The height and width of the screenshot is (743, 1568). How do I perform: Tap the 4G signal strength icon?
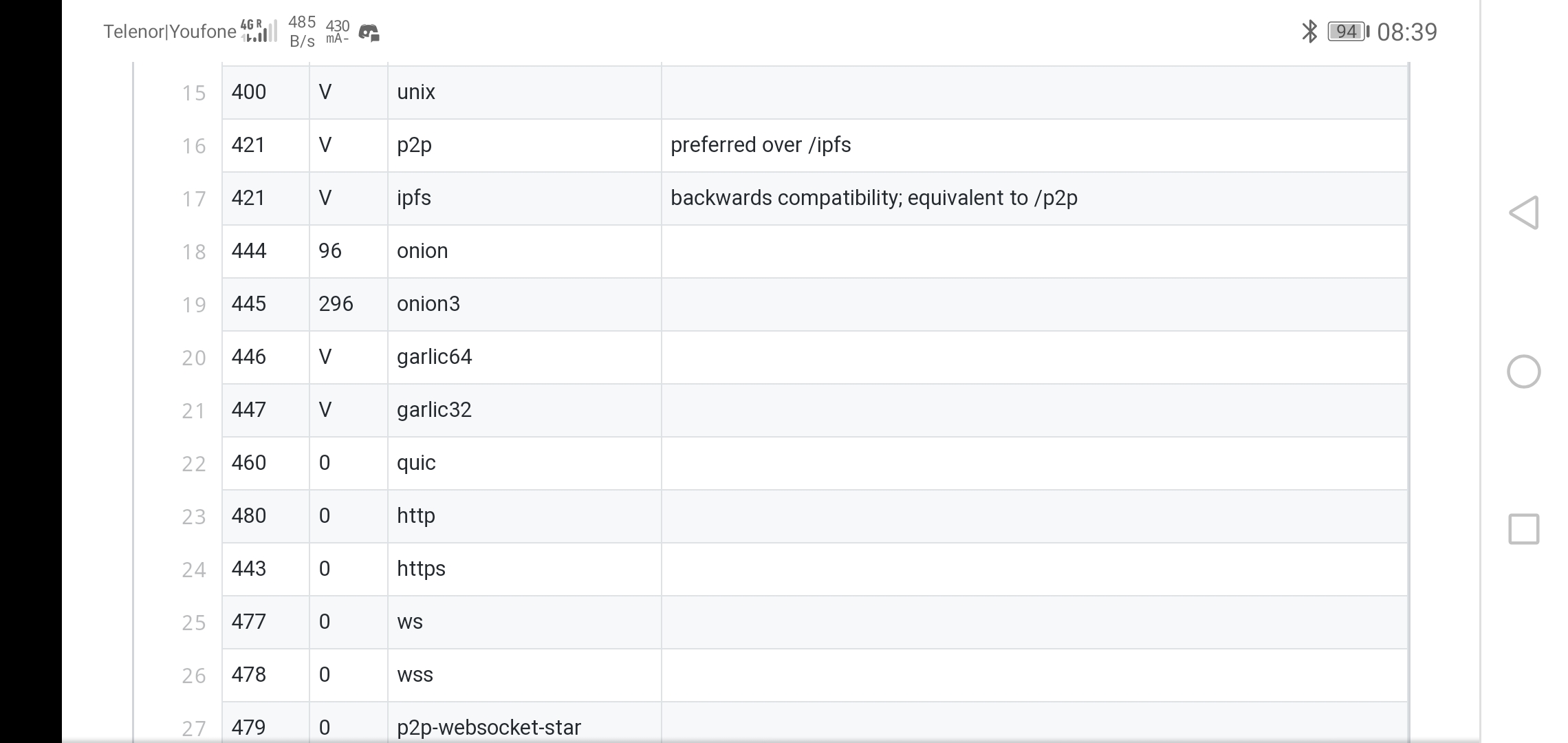pos(259,32)
